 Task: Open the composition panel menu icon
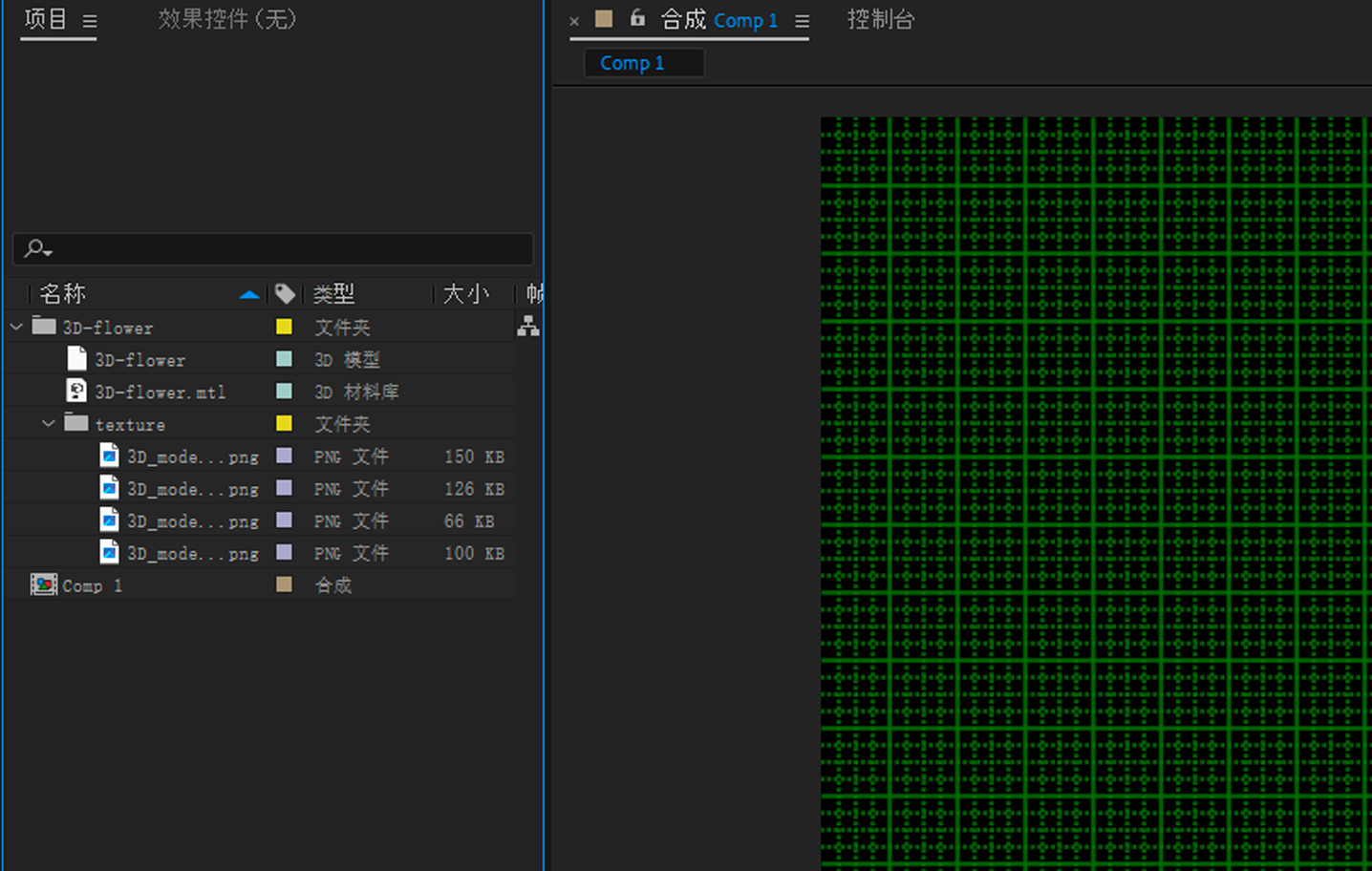[802, 21]
